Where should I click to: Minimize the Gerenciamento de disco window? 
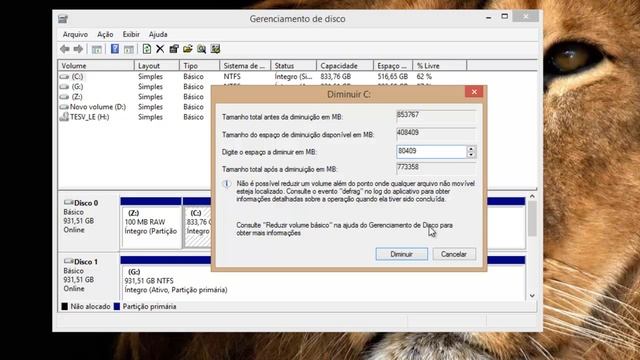coord(488,17)
